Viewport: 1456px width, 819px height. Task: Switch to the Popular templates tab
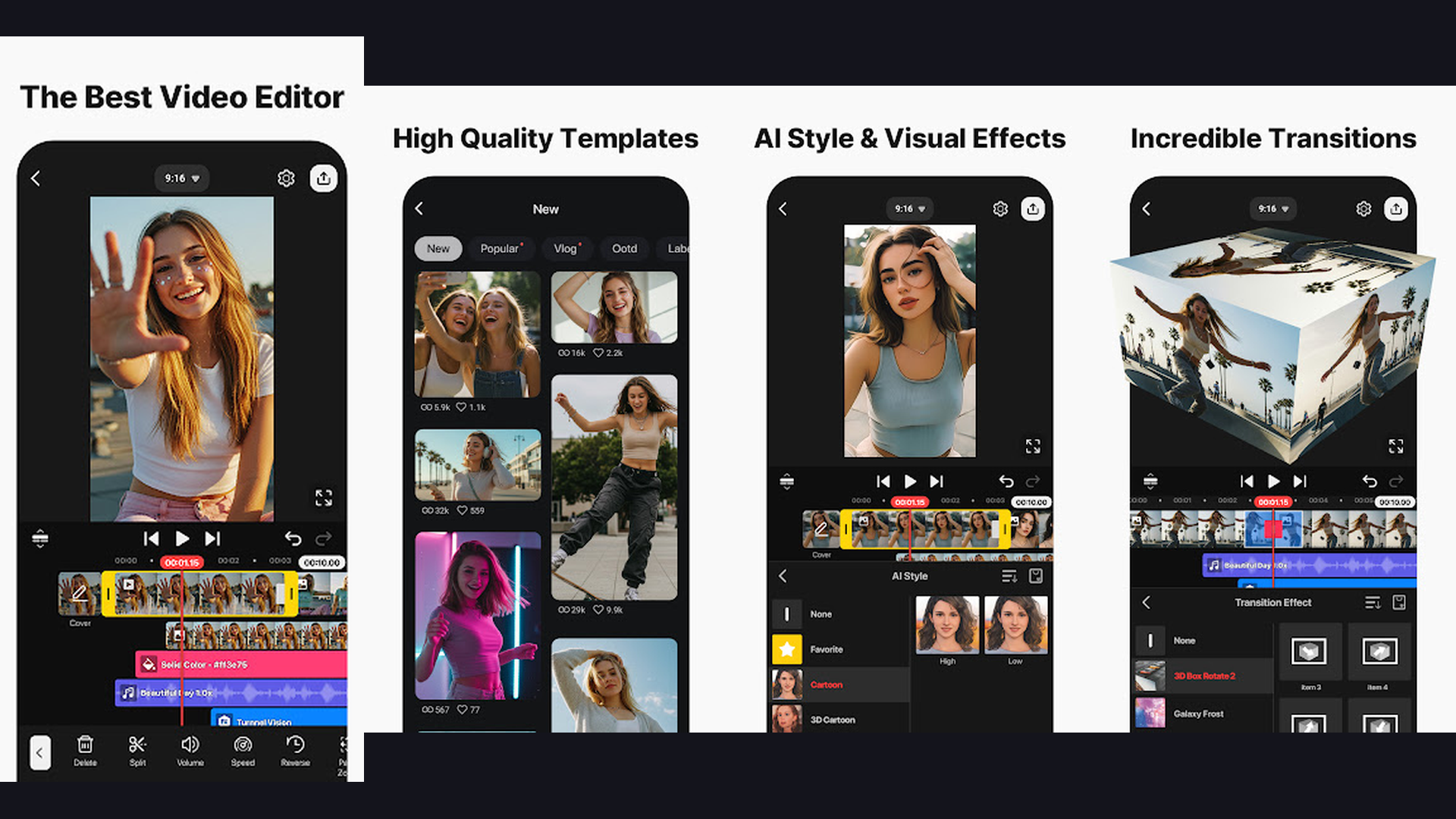click(x=500, y=249)
